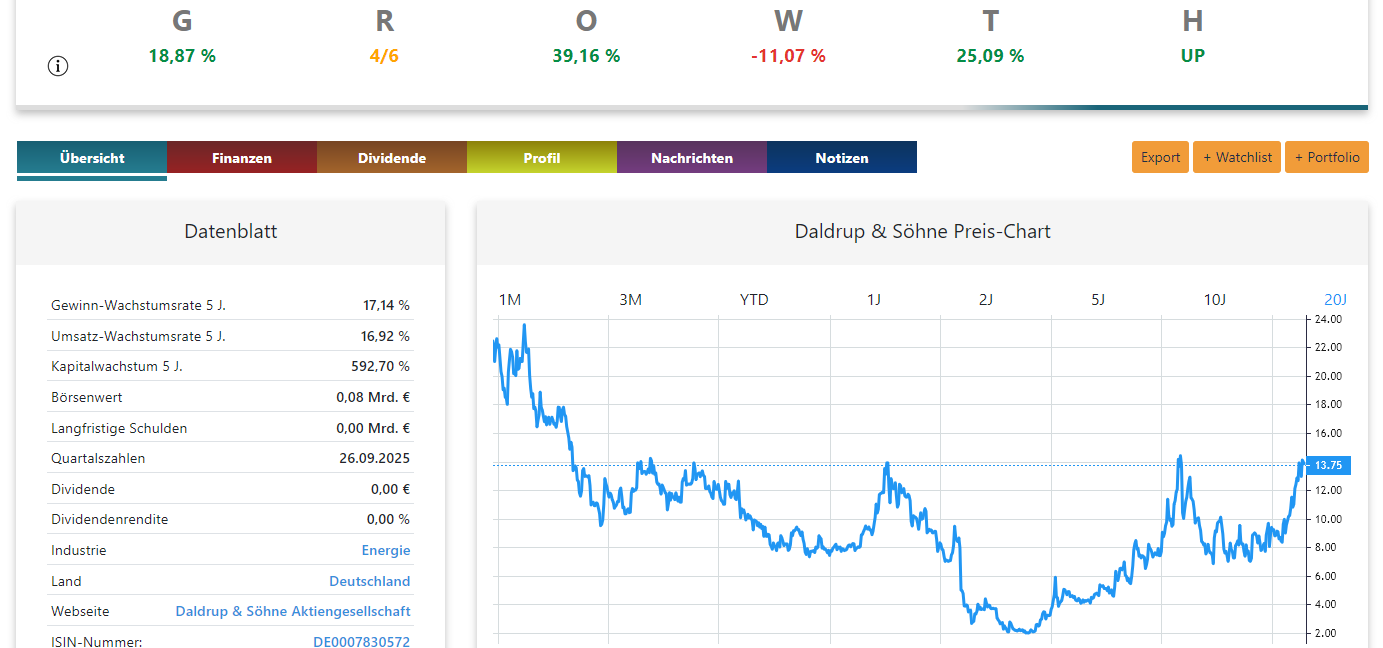Click the Kapitalwachstum 5 J. value 592,70 %
The height and width of the screenshot is (648, 1383).
[x=381, y=367]
